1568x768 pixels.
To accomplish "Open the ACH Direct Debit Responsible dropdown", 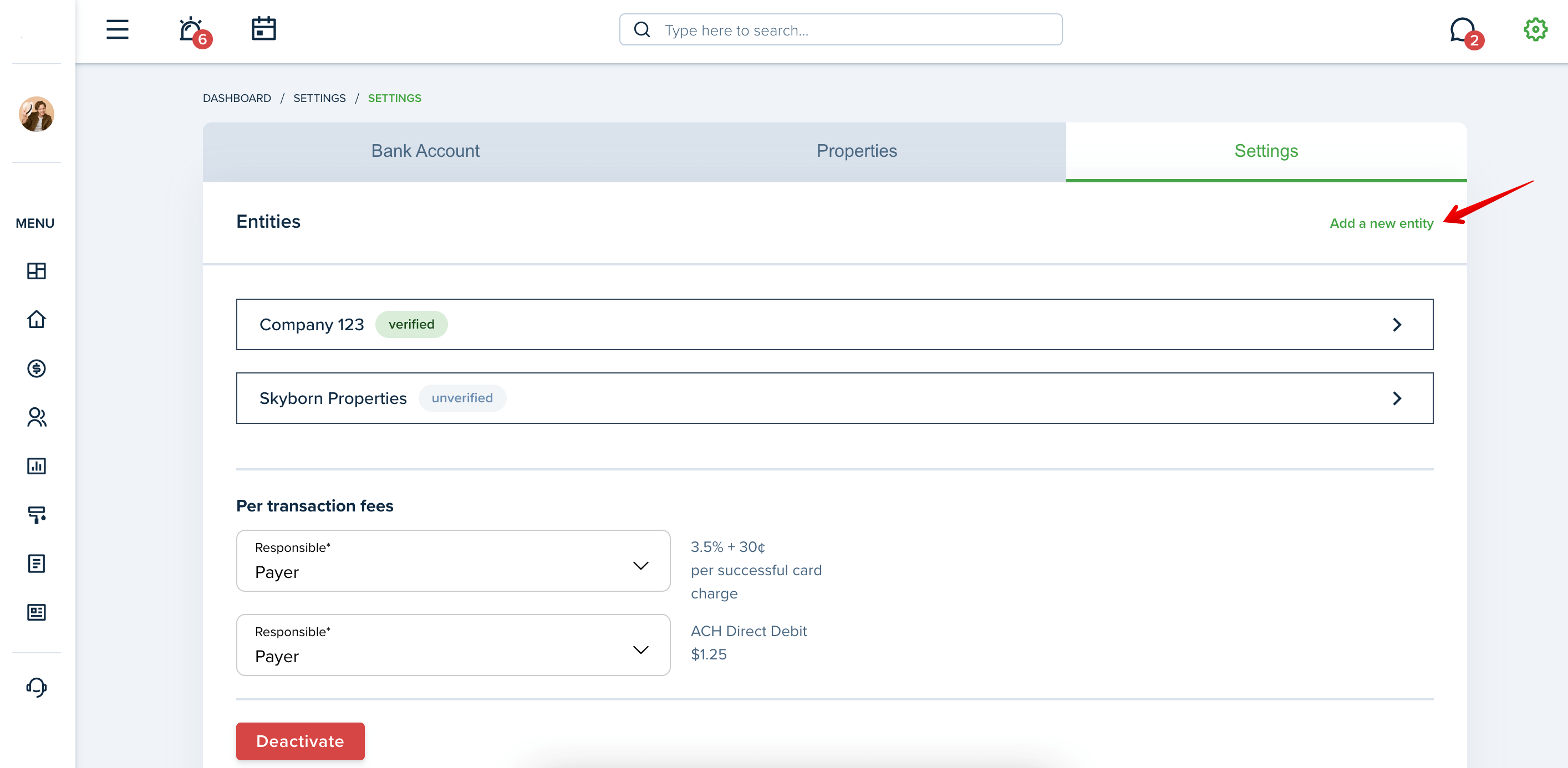I will tap(454, 644).
